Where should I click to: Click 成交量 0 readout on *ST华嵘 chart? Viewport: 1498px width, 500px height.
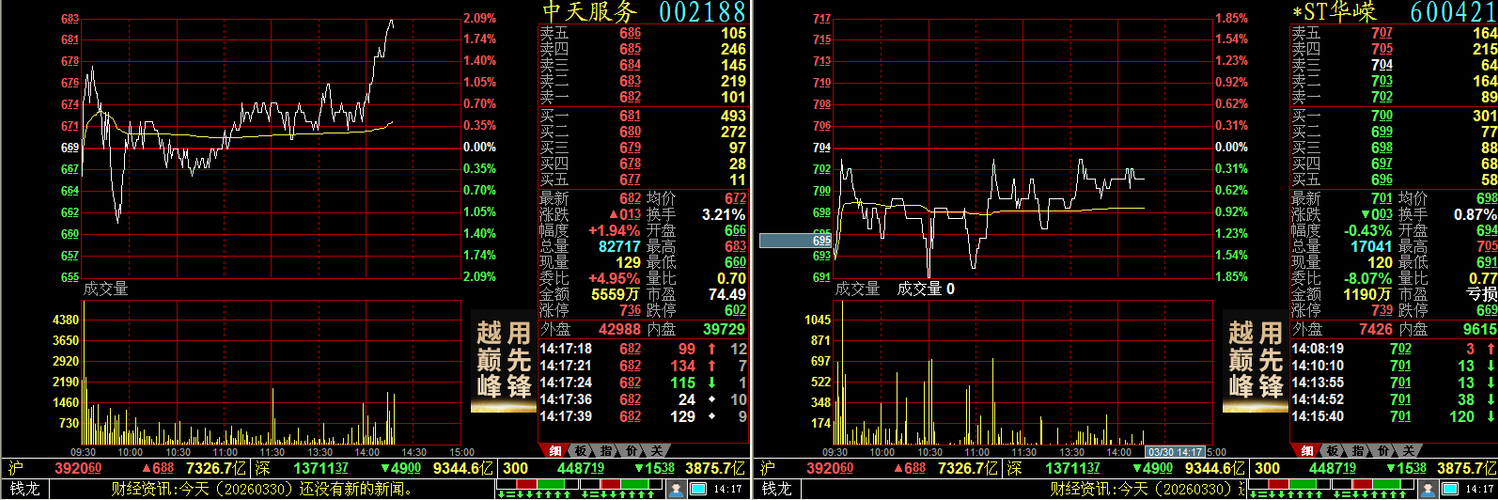pos(926,289)
